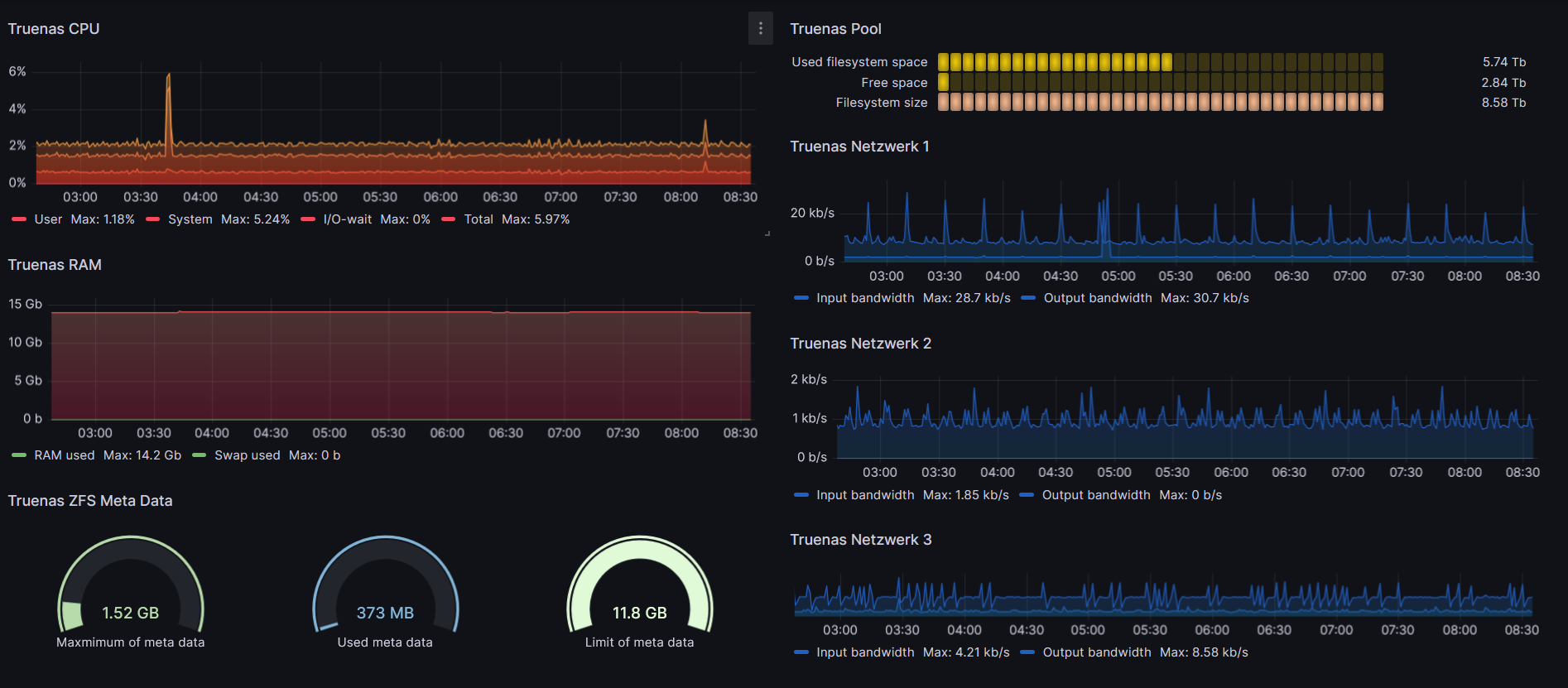1568x688 pixels.
Task: Click the 20 kb/s label on Netzwerk 1
Action: pos(812,214)
